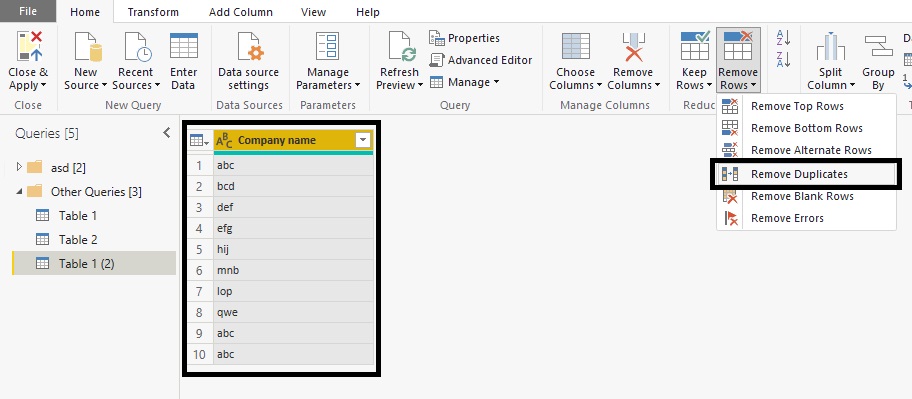Expand Refresh Preview dropdown

tap(420, 86)
